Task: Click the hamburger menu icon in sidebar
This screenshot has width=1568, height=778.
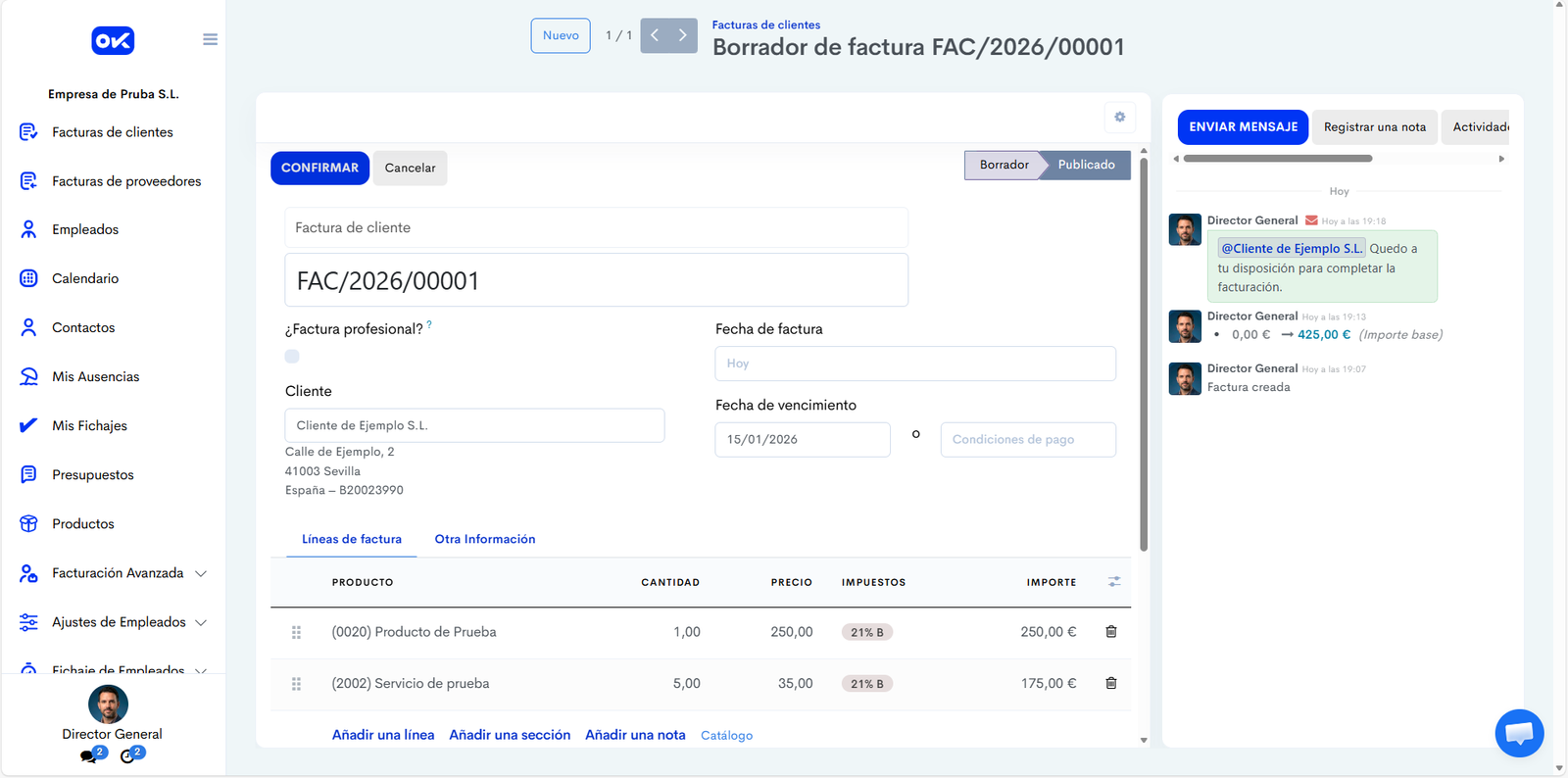Action: (210, 39)
